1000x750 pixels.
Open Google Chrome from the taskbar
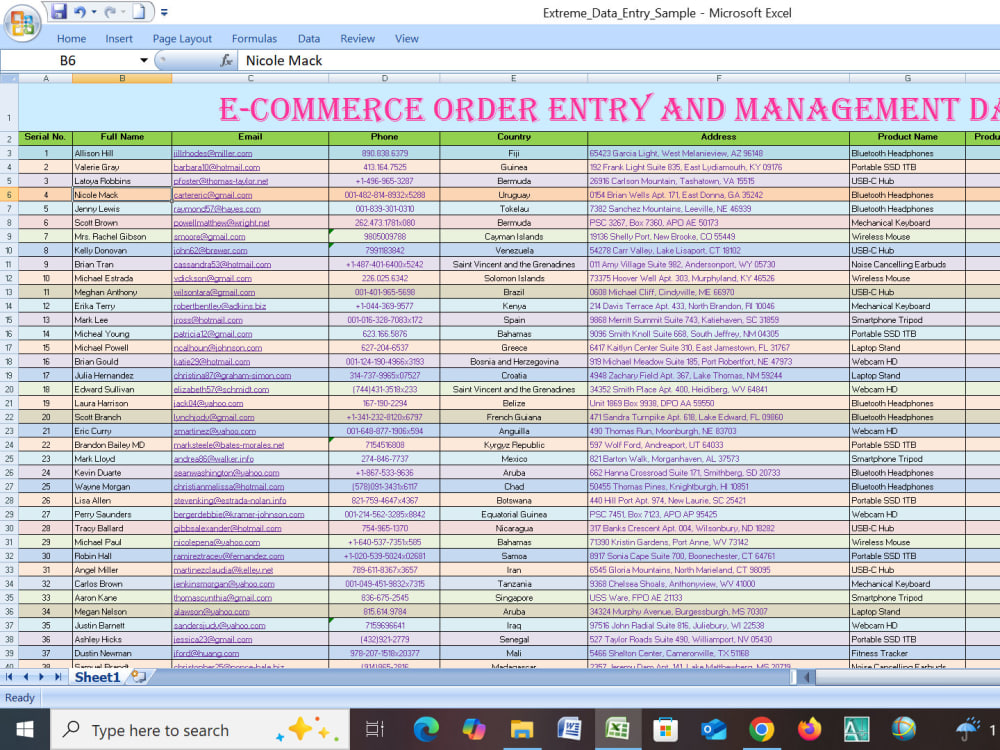coord(761,730)
